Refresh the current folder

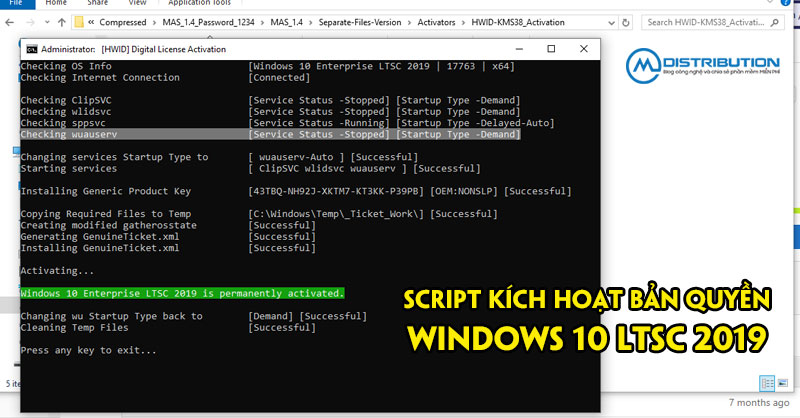(626, 22)
